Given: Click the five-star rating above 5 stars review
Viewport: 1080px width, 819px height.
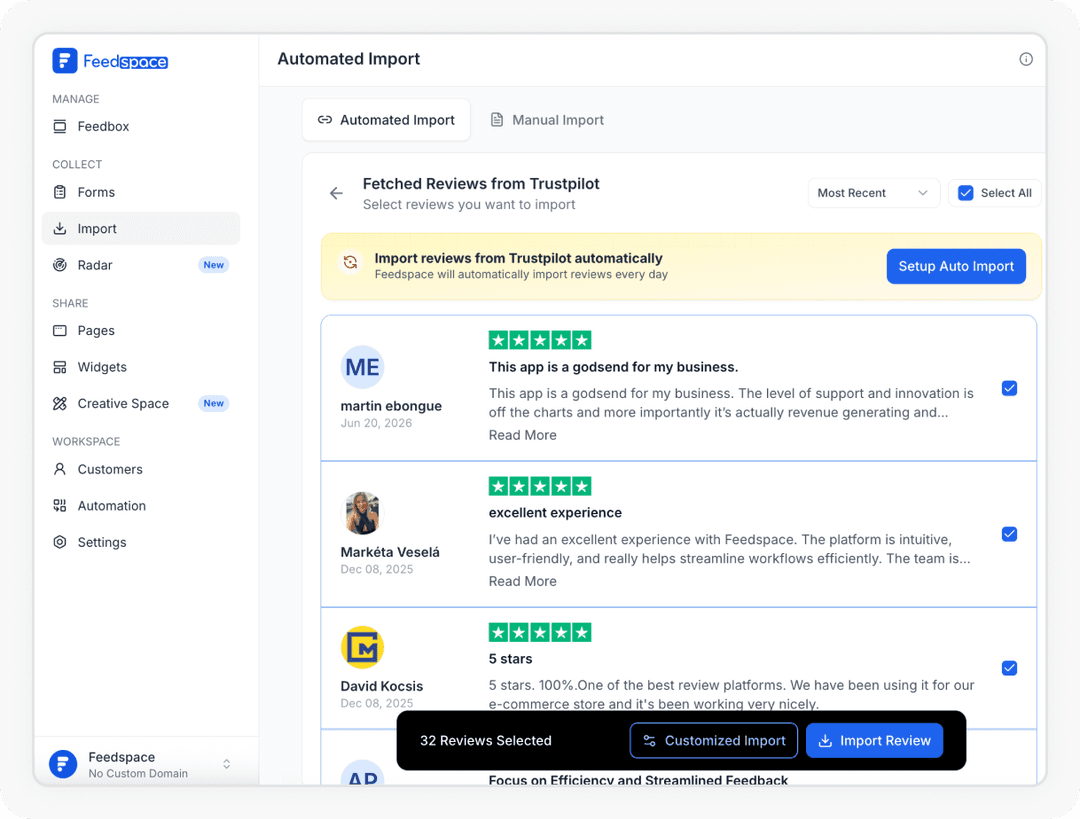Looking at the screenshot, I should click(x=540, y=632).
